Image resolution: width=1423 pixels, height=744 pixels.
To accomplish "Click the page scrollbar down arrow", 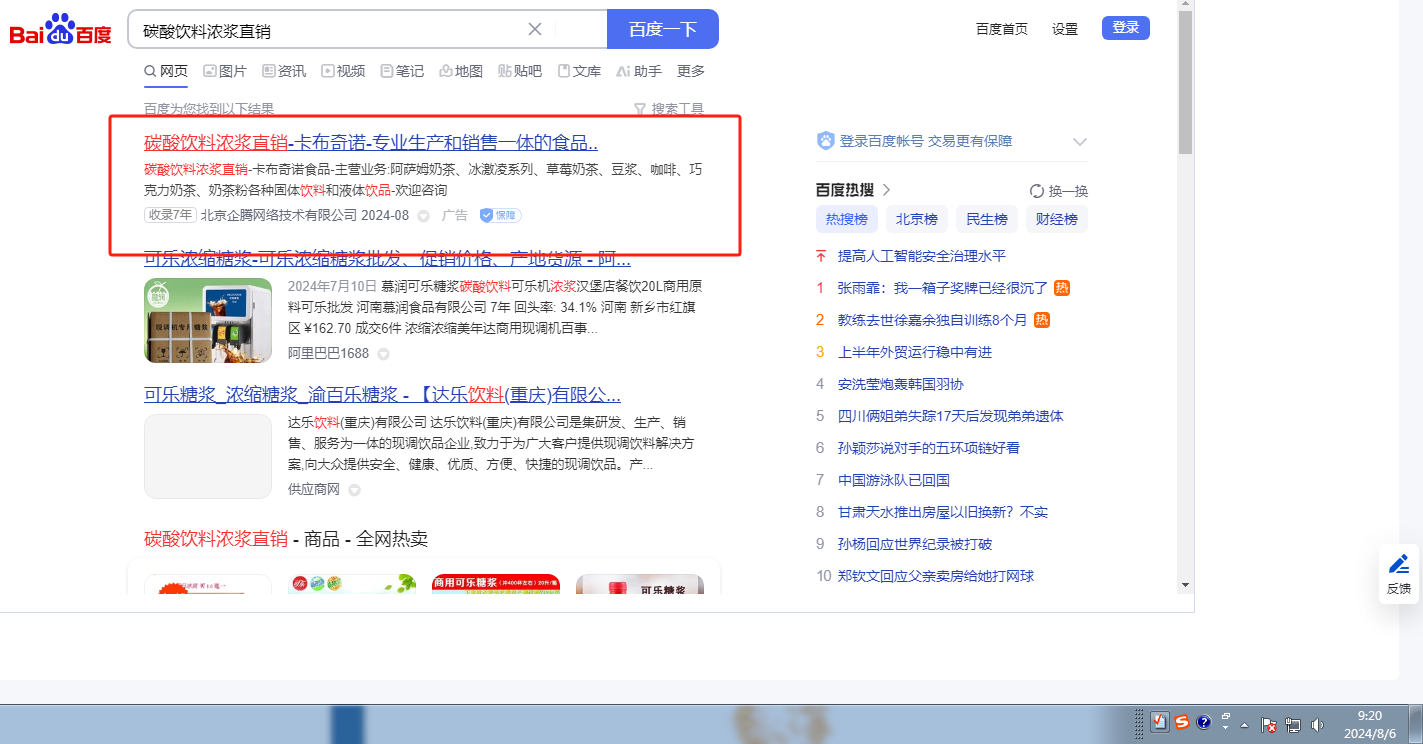I will 1185,584.
